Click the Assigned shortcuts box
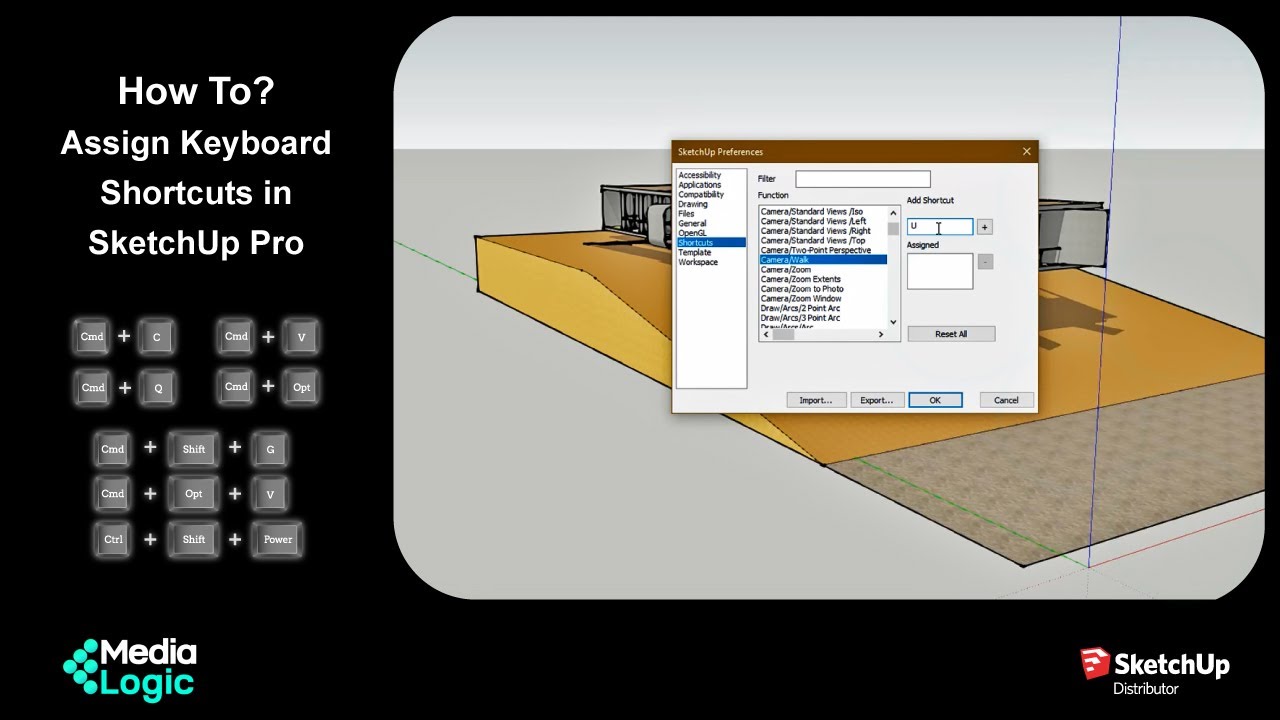The image size is (1280, 720). [940, 271]
